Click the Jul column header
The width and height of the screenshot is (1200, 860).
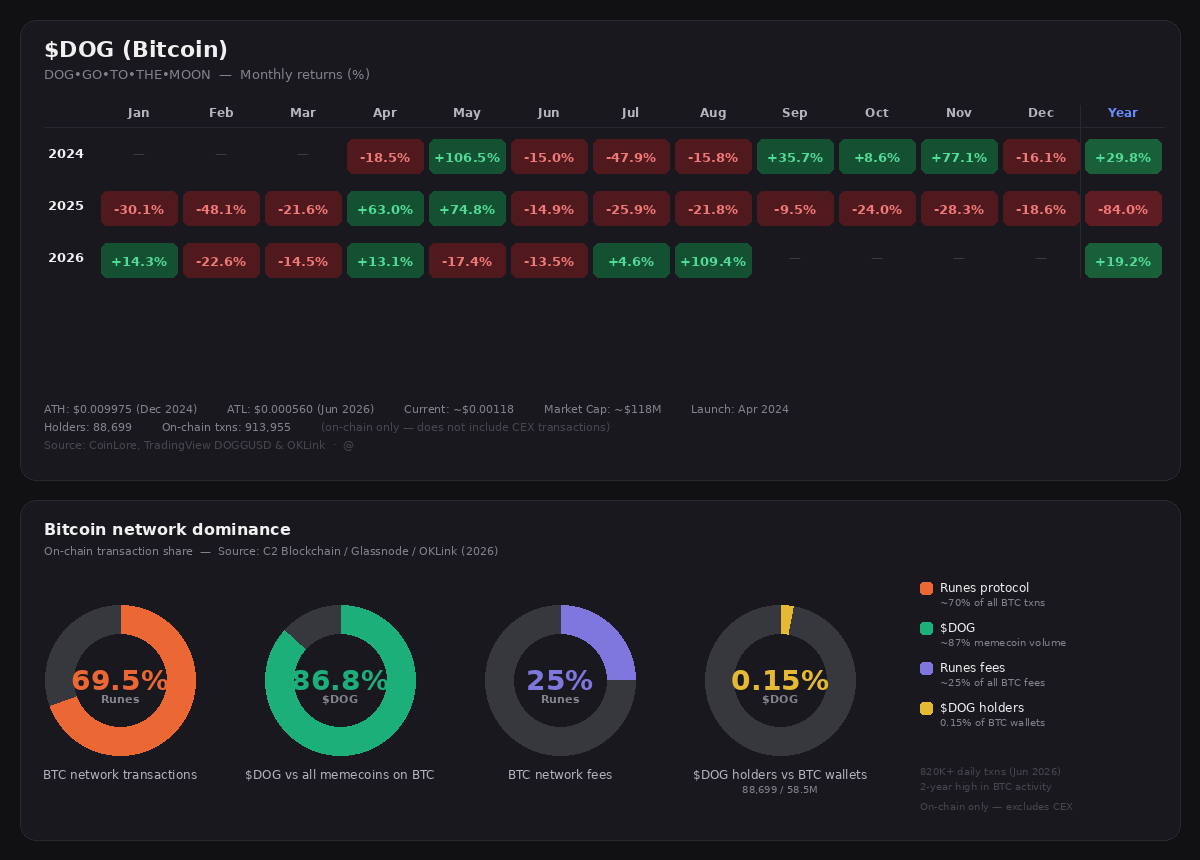(x=631, y=113)
